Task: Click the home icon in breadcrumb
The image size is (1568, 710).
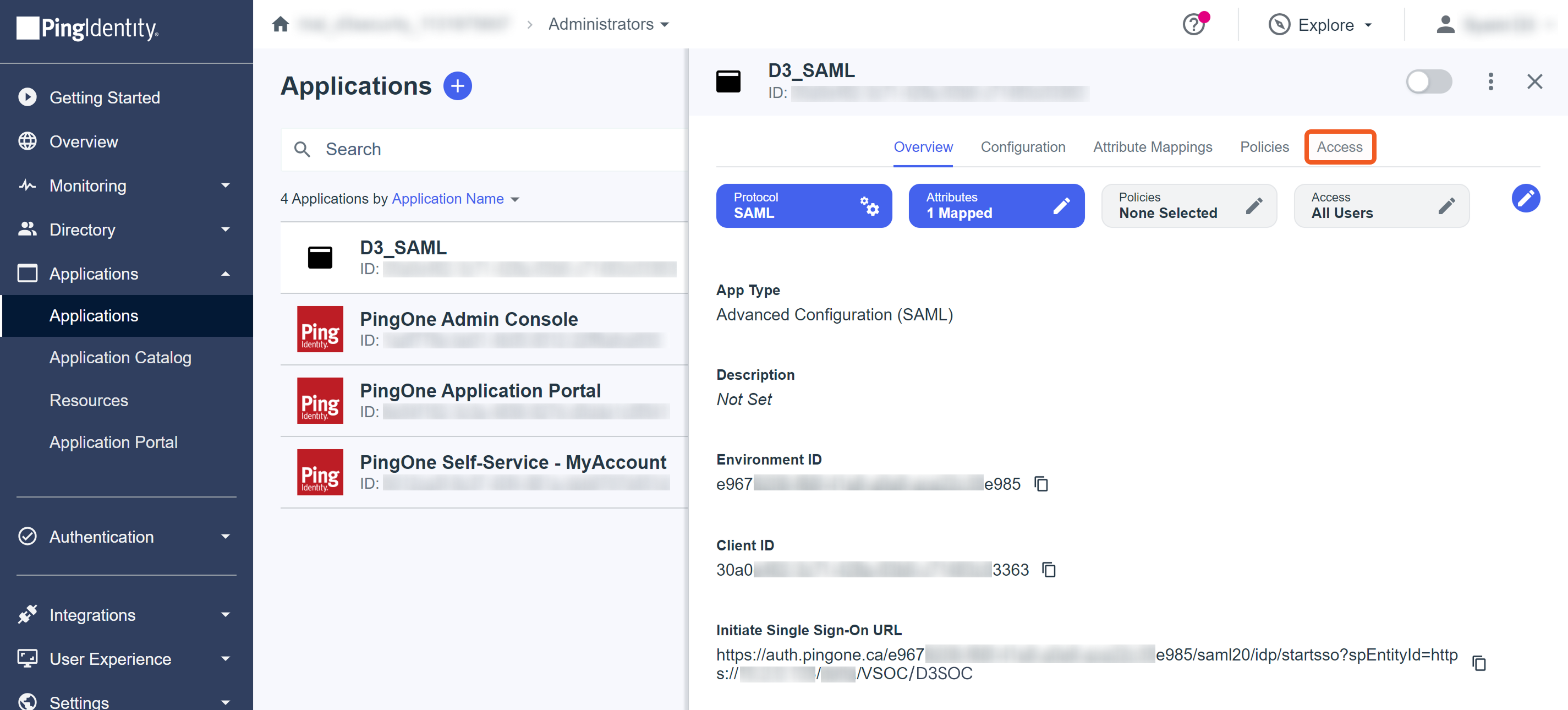Action: point(280,24)
